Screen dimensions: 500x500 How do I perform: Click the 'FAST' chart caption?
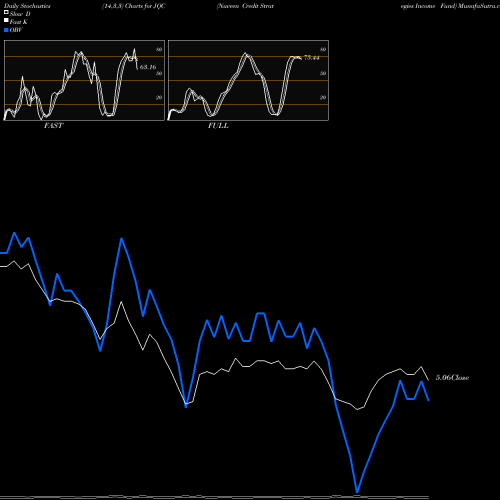pyautogui.click(x=53, y=126)
